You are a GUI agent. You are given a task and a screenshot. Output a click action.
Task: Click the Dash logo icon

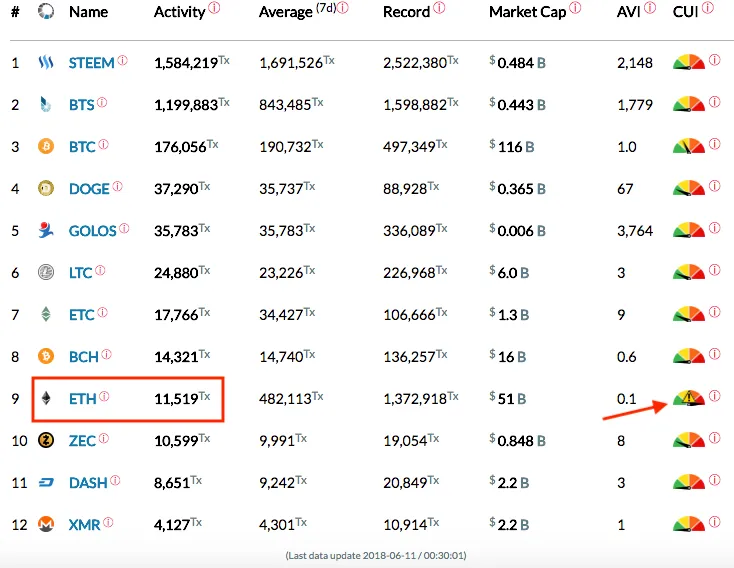(x=46, y=482)
